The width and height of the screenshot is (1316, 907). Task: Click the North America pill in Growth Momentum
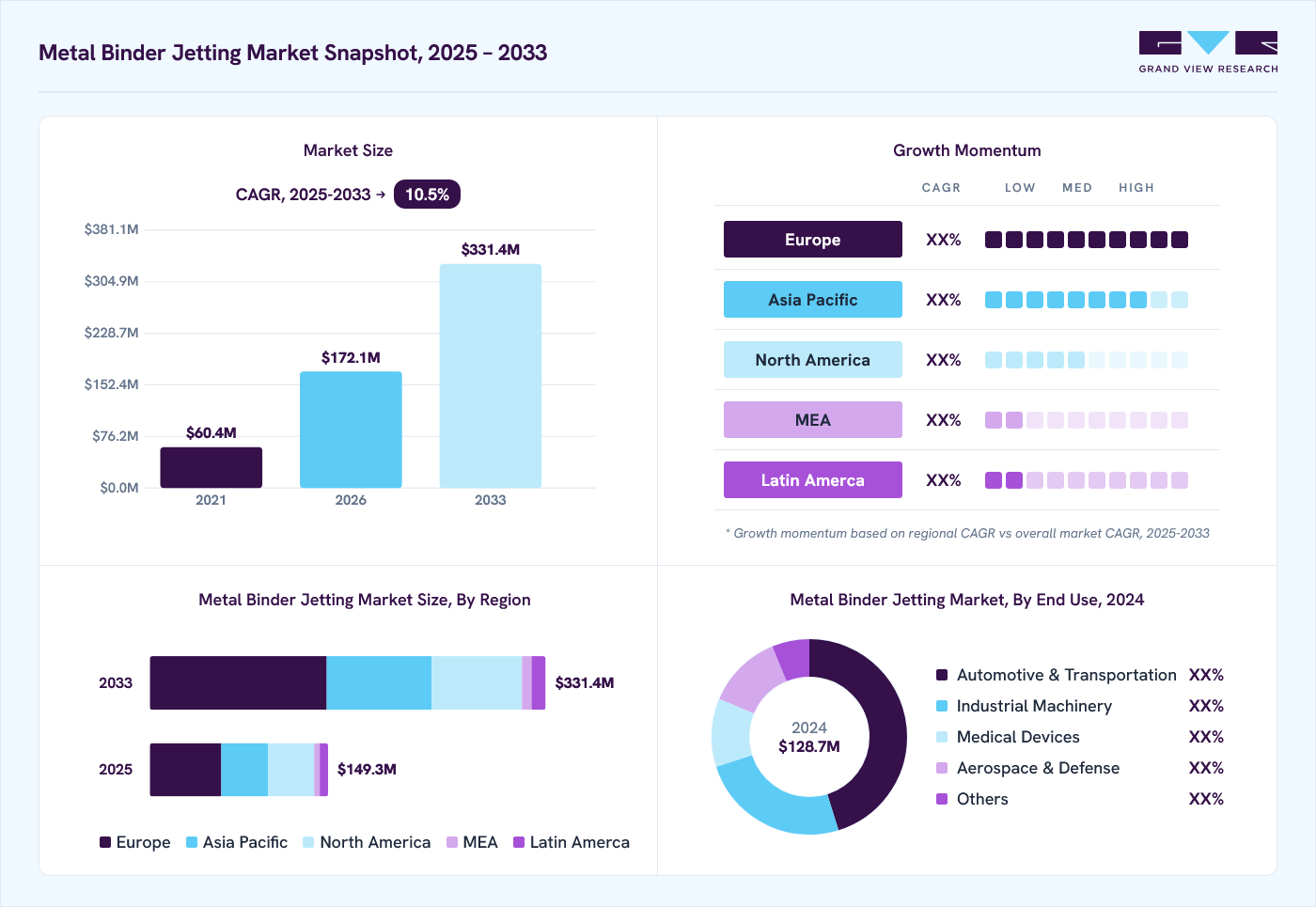tap(813, 360)
